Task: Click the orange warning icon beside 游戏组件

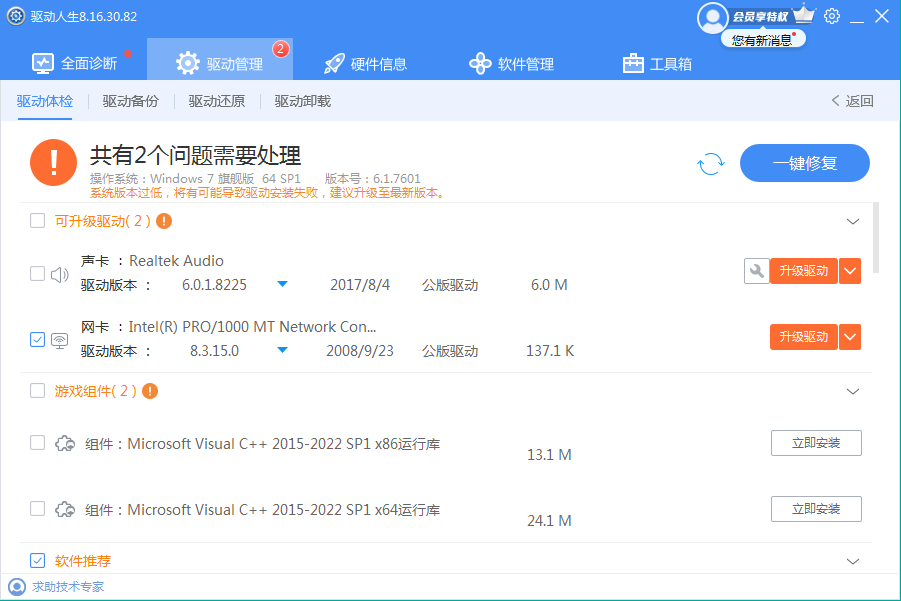Action: (150, 391)
